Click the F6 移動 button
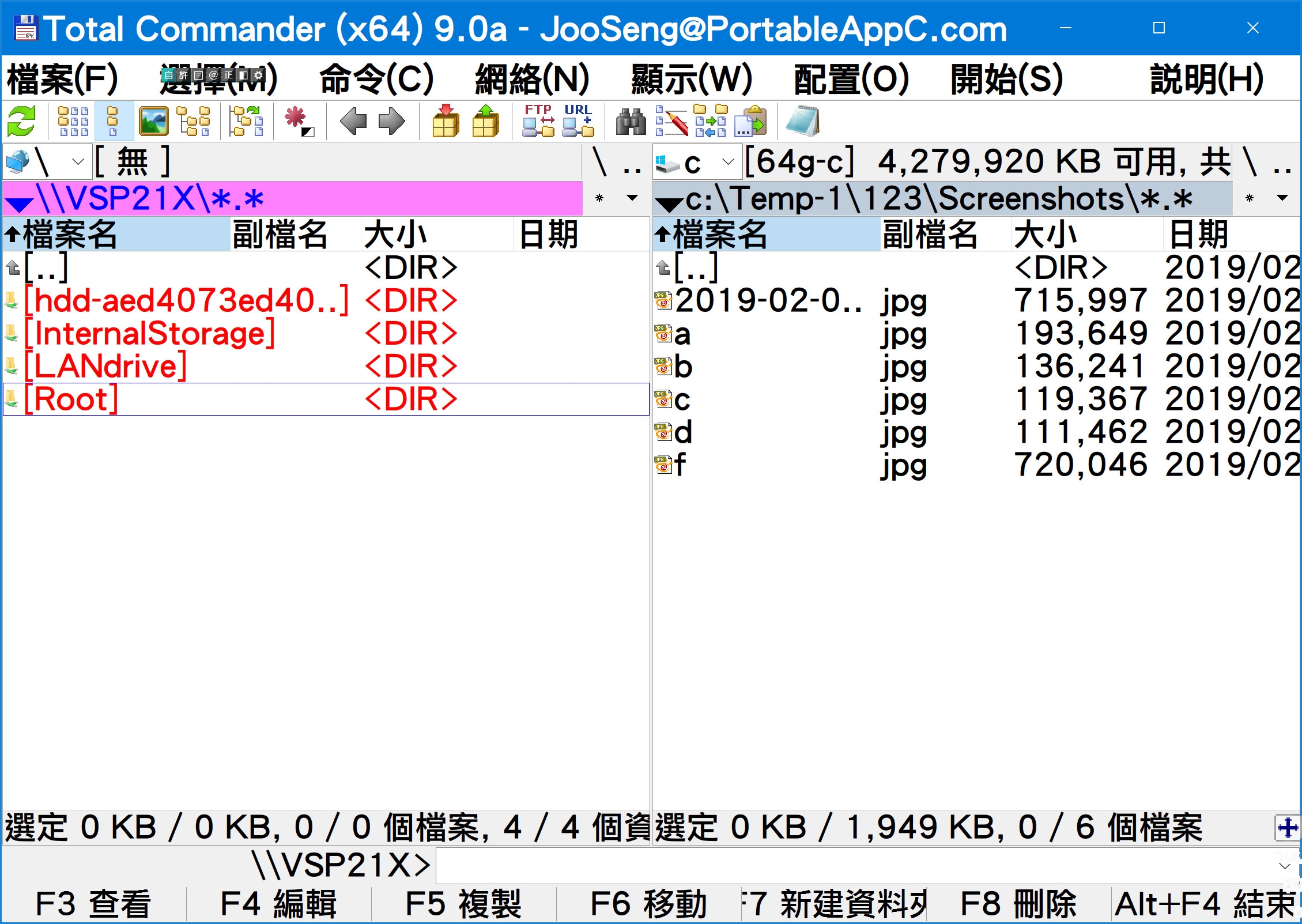1302x924 pixels. click(648, 904)
